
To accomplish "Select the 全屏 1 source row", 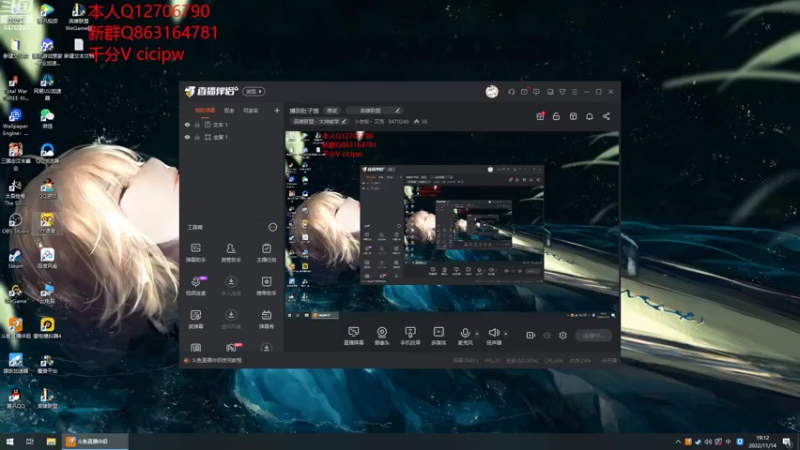I will [x=232, y=137].
